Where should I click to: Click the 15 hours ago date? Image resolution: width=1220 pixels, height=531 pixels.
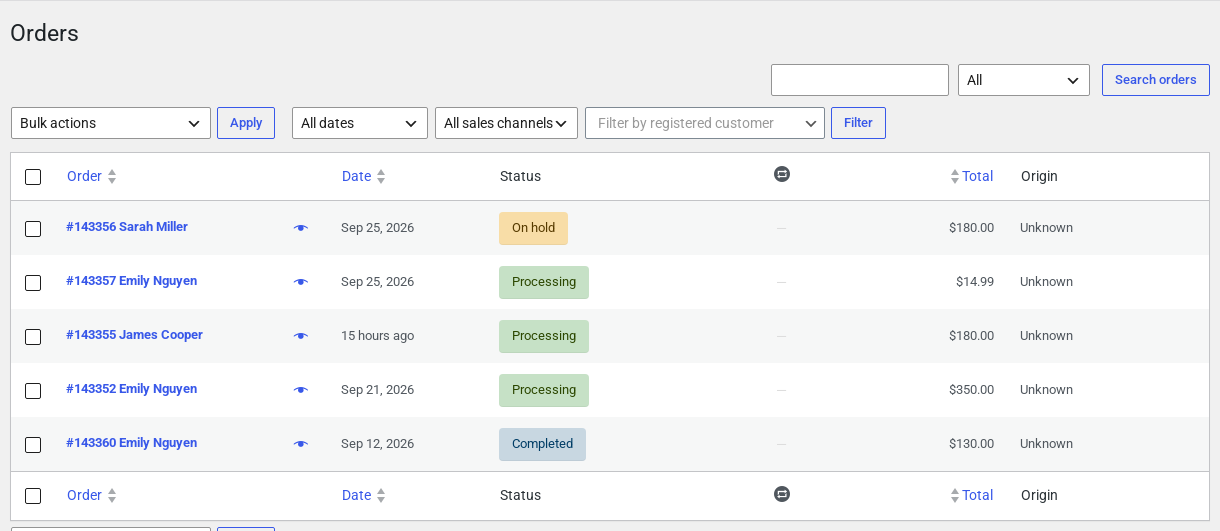377,336
